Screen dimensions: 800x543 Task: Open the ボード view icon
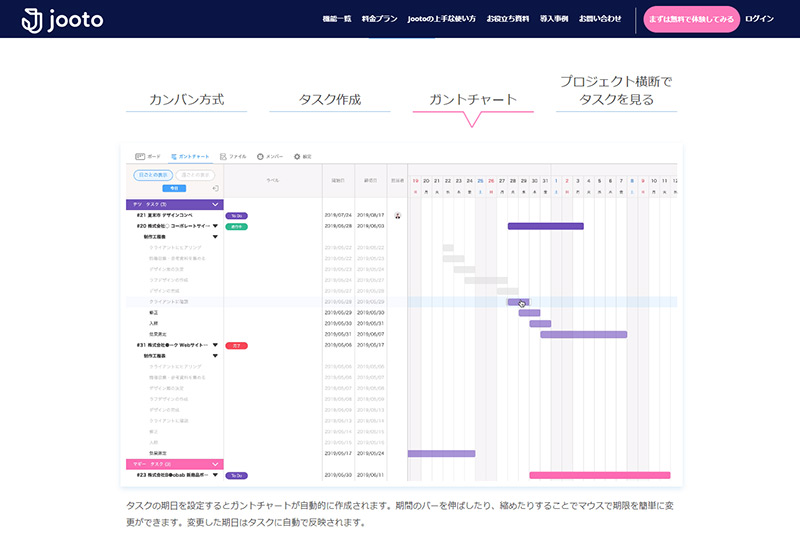(140, 157)
